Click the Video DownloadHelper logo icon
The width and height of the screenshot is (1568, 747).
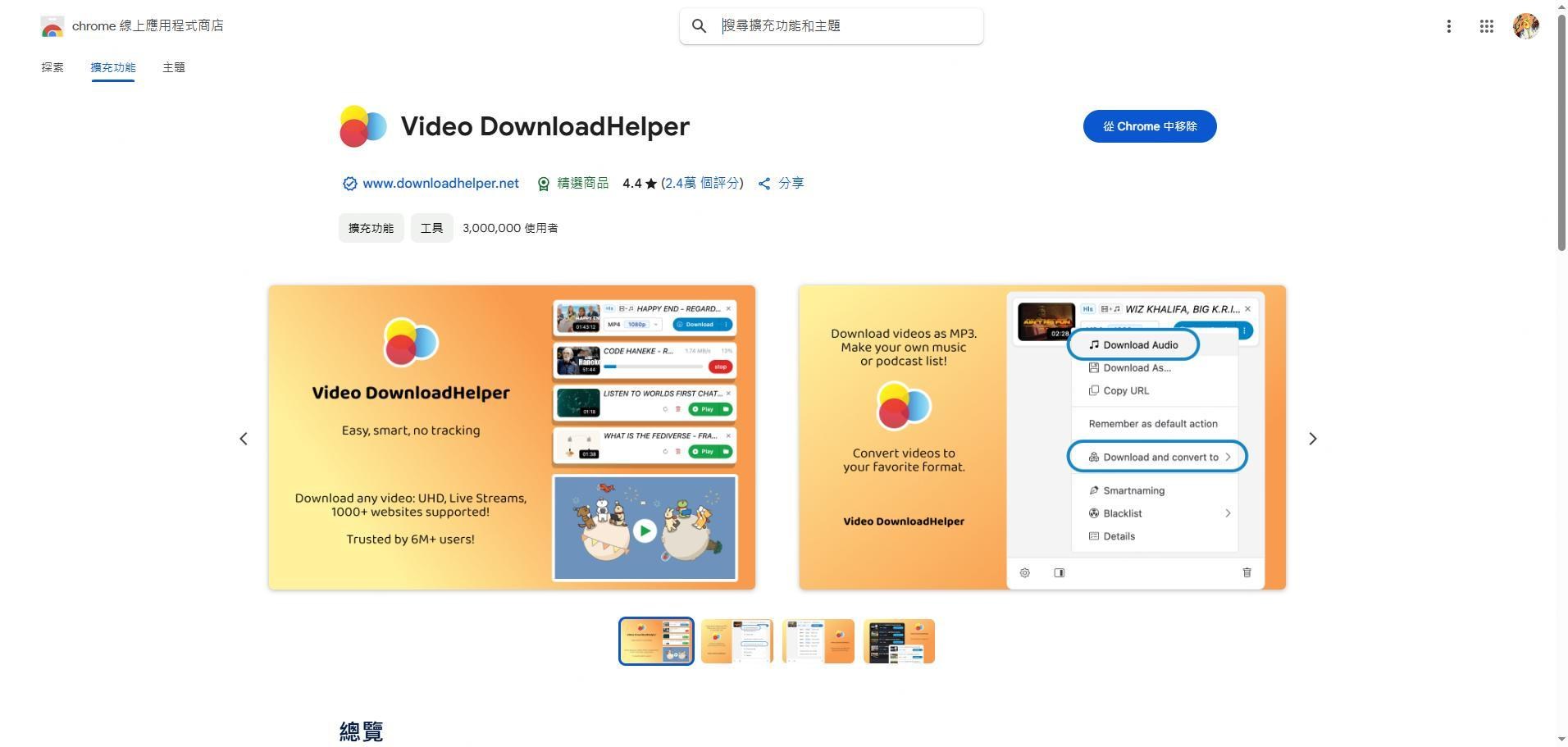pyautogui.click(x=362, y=126)
